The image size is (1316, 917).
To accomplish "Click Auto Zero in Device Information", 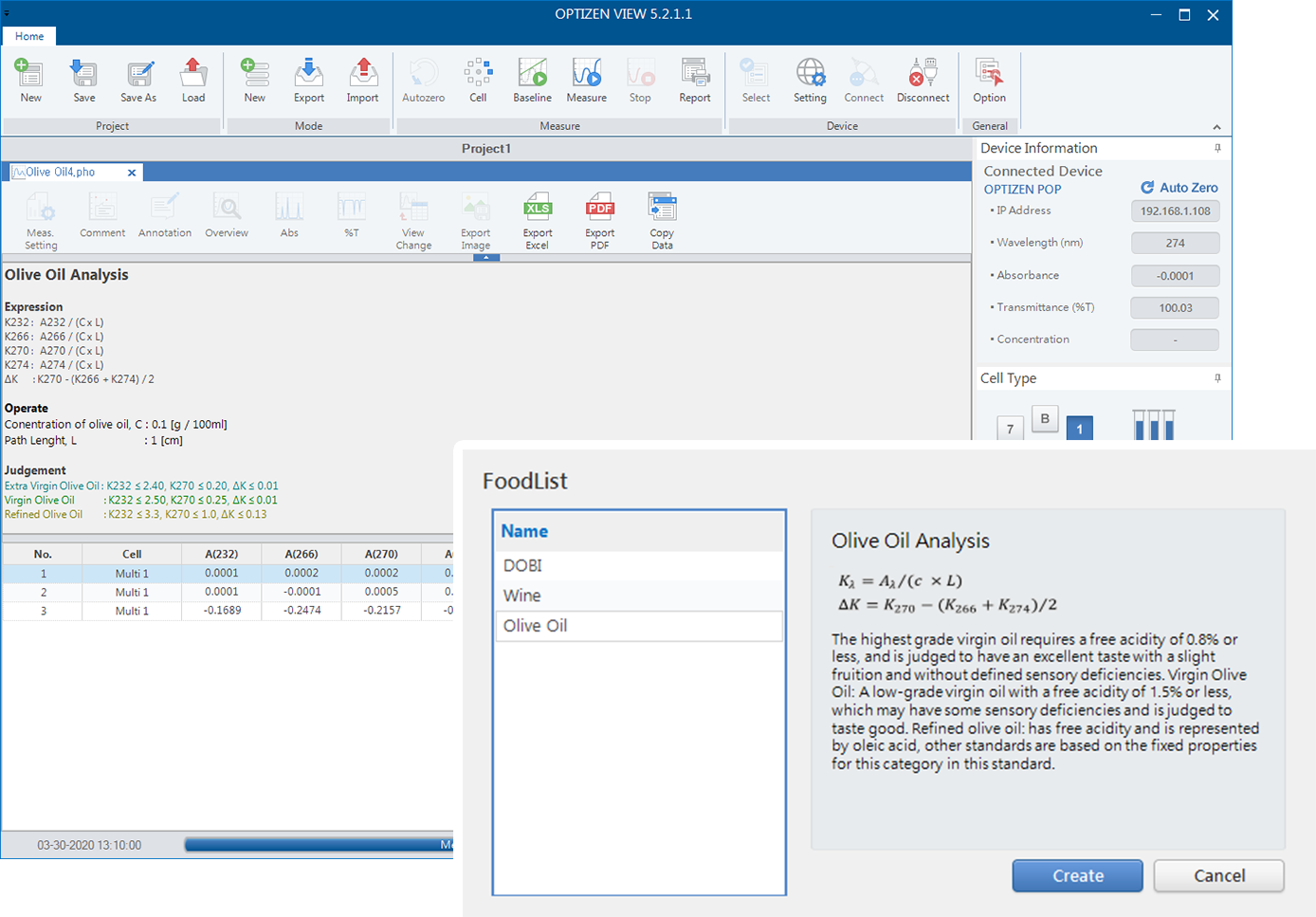I will pos(1179,188).
